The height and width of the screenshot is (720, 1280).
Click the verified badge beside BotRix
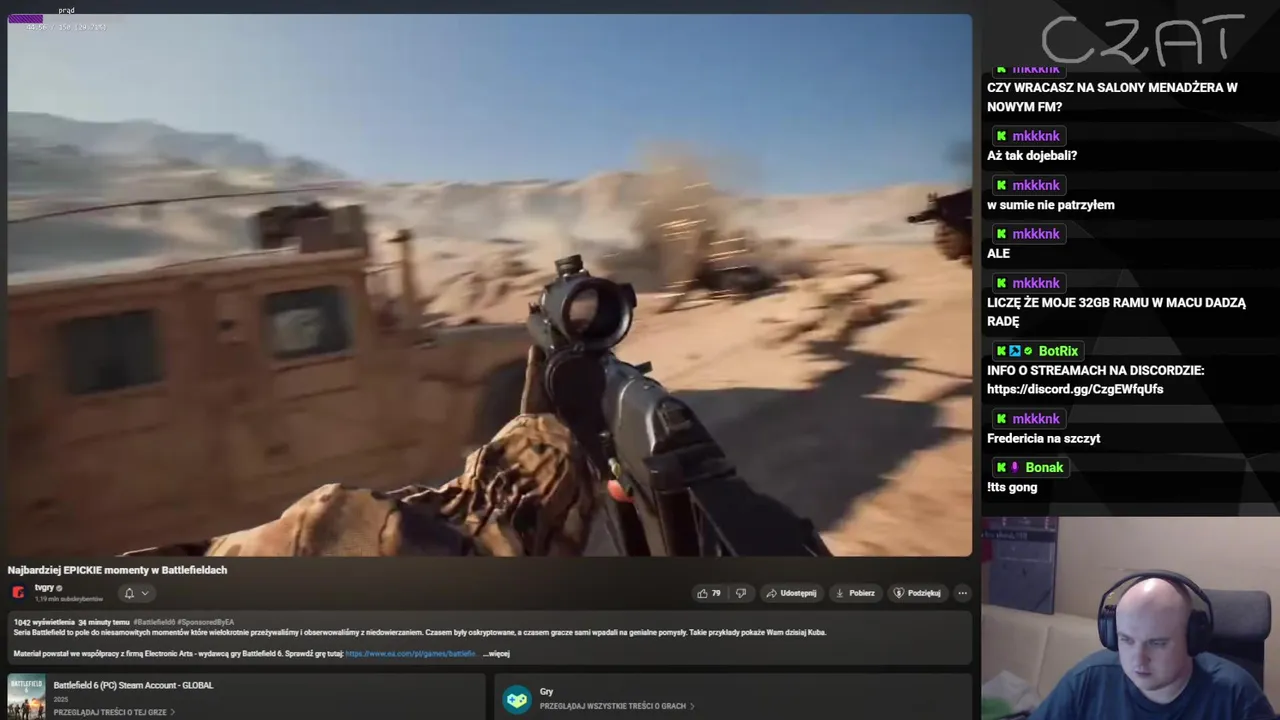coord(1028,351)
